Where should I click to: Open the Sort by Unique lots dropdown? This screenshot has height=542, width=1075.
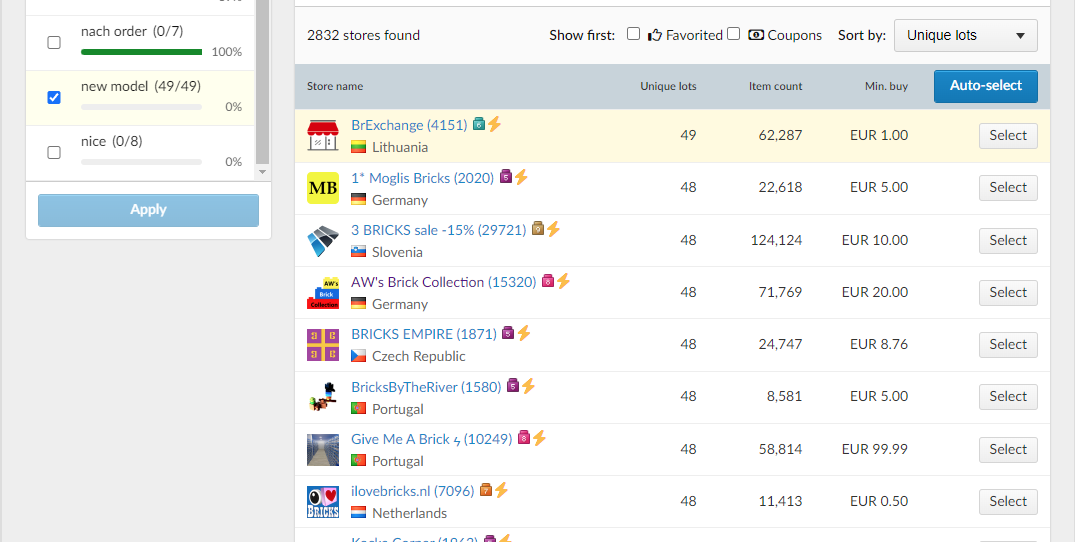click(x=965, y=35)
